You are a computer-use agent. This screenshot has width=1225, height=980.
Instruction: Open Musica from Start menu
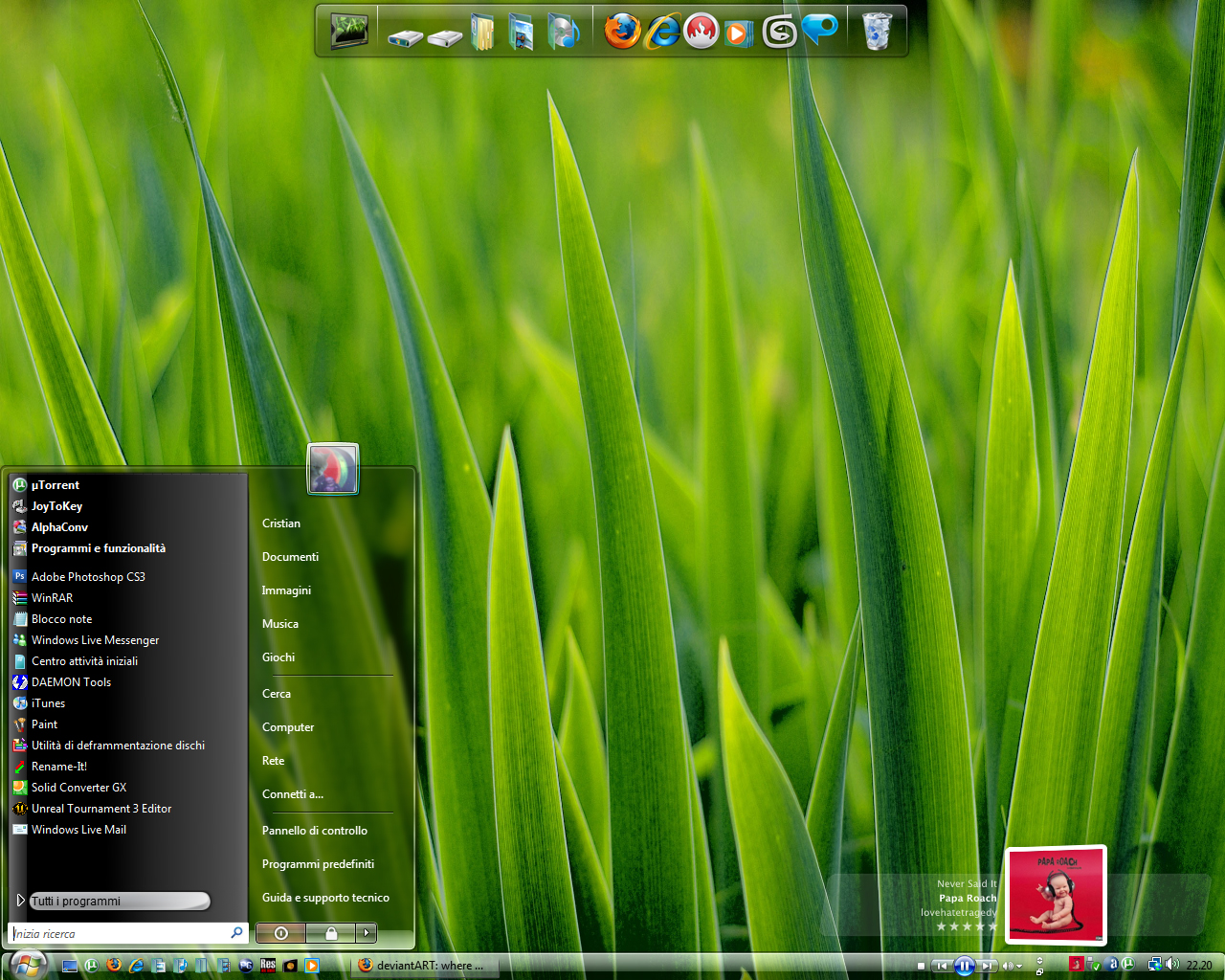click(x=280, y=624)
